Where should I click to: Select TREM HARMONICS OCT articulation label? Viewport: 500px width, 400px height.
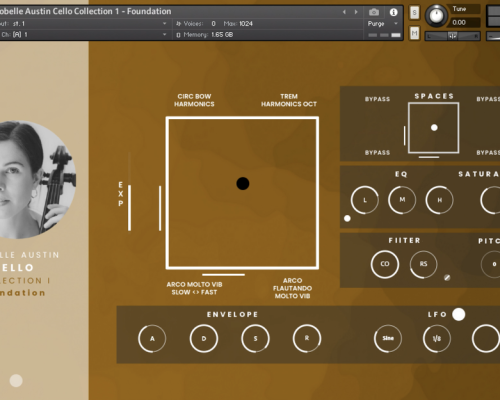coord(289,100)
